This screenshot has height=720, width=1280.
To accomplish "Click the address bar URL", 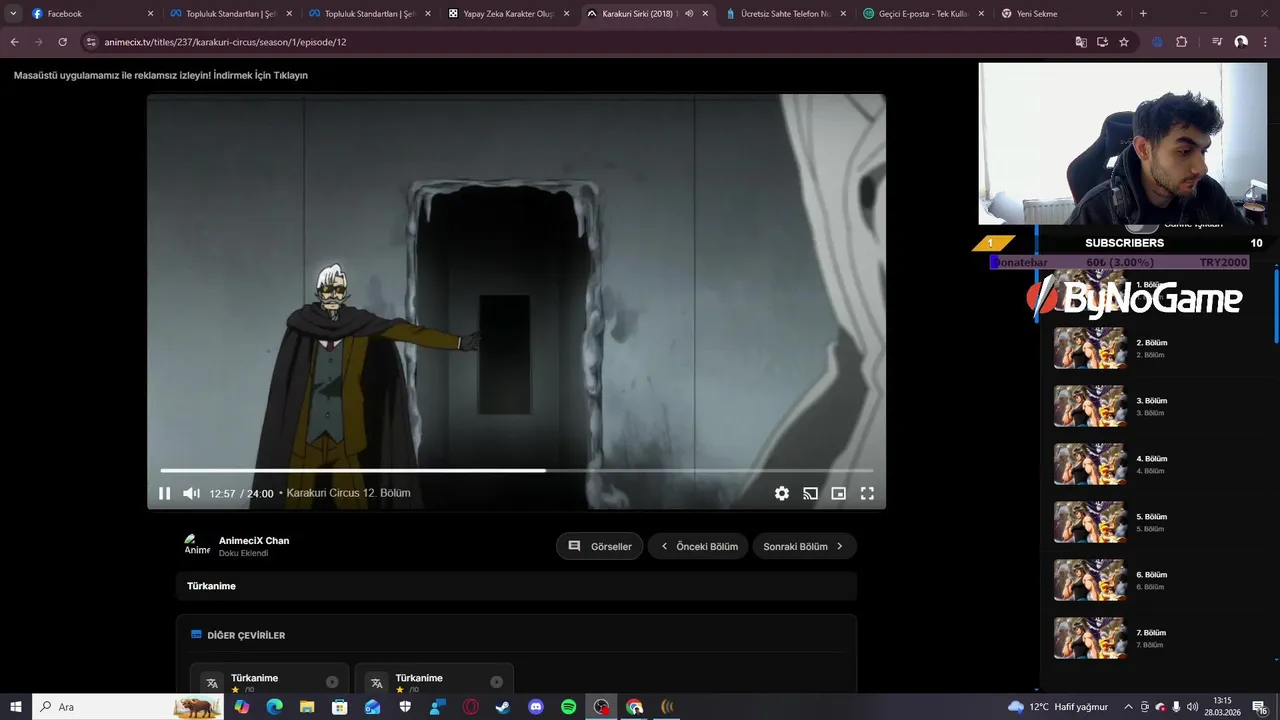I will pyautogui.click(x=225, y=43).
